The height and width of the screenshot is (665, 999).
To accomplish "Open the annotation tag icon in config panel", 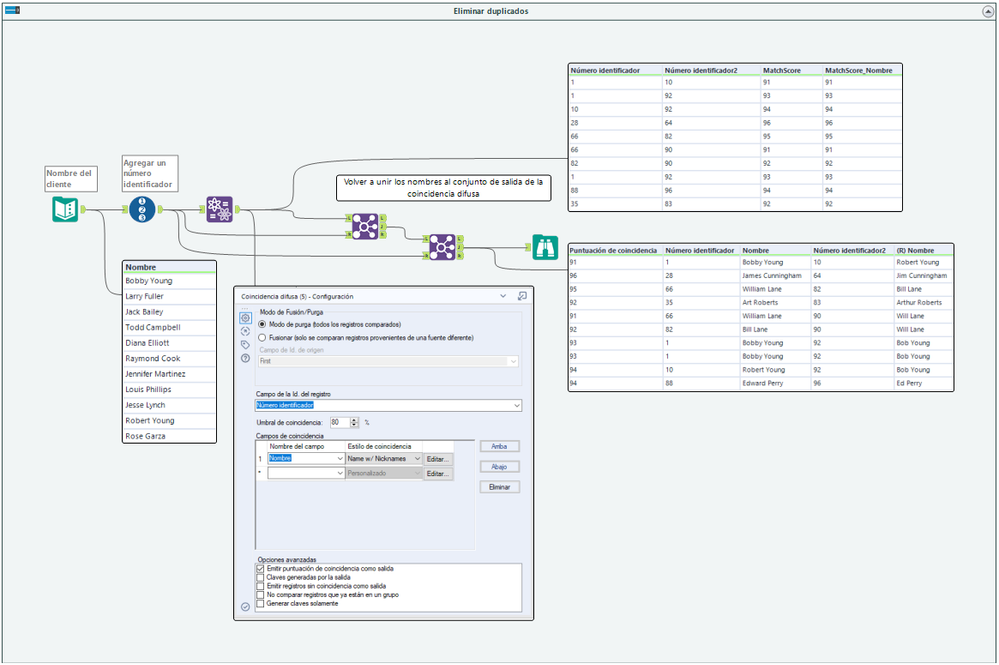I will click(x=245, y=345).
